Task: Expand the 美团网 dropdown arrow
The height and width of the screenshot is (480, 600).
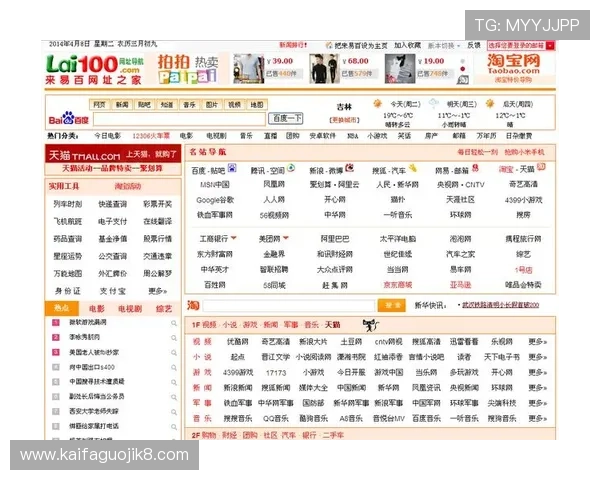Action: (285, 238)
